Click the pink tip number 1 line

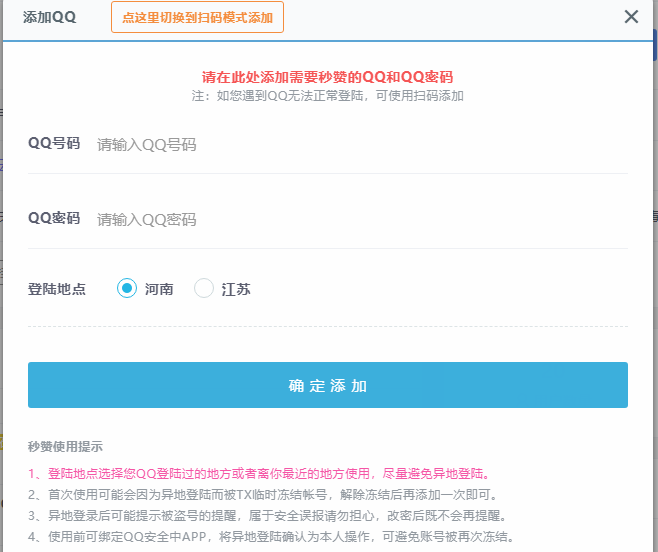259,474
